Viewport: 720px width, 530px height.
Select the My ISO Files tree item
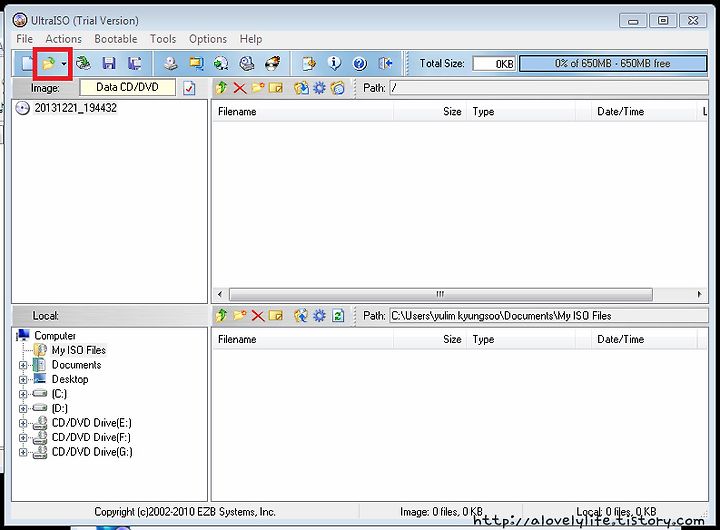click(x=79, y=350)
